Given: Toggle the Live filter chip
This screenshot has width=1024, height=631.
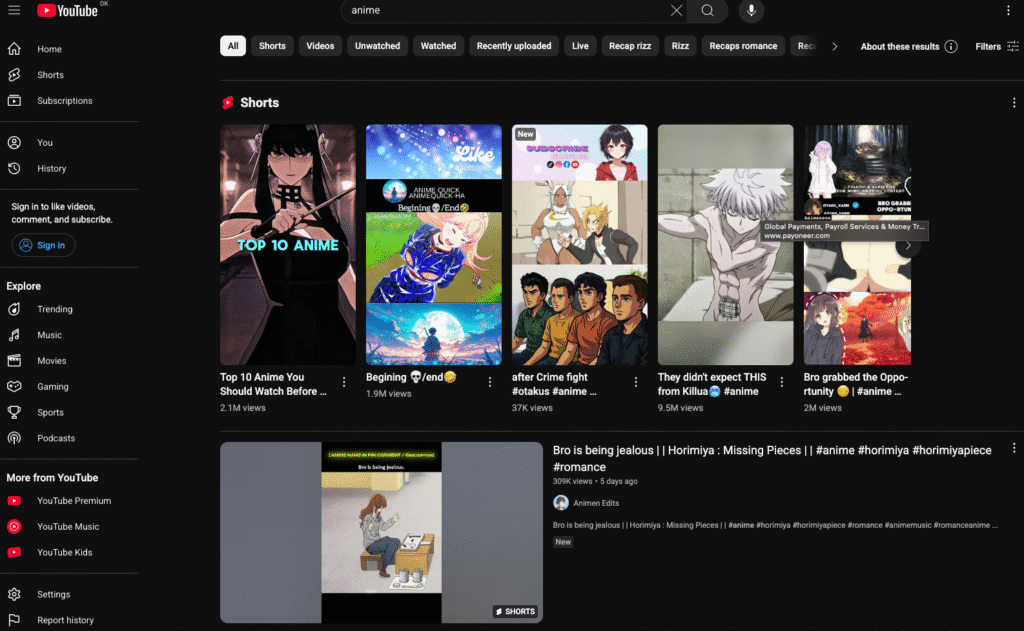Looking at the screenshot, I should click(580, 46).
